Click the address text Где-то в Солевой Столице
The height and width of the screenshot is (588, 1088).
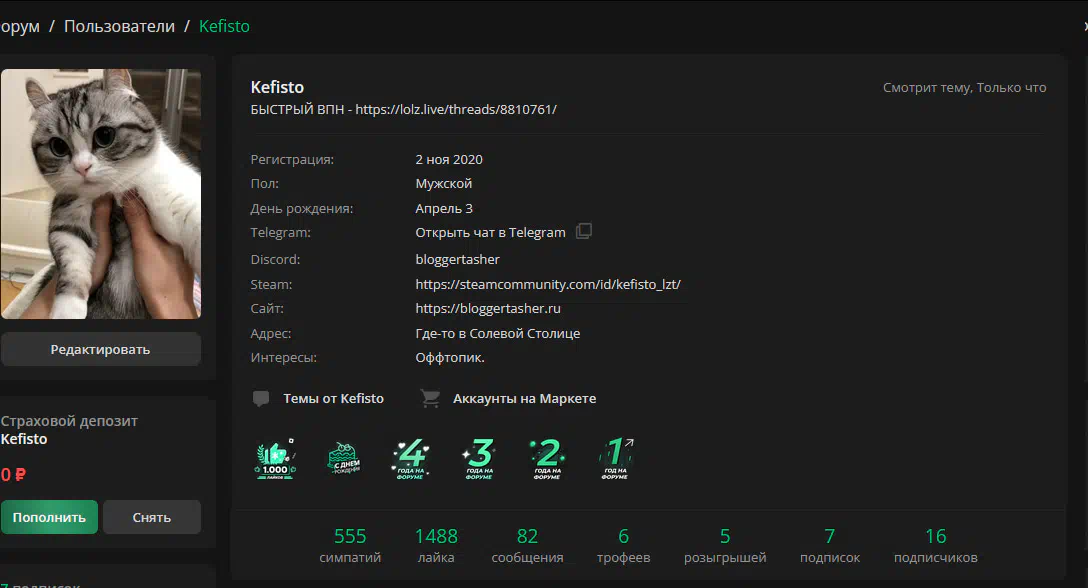498,333
